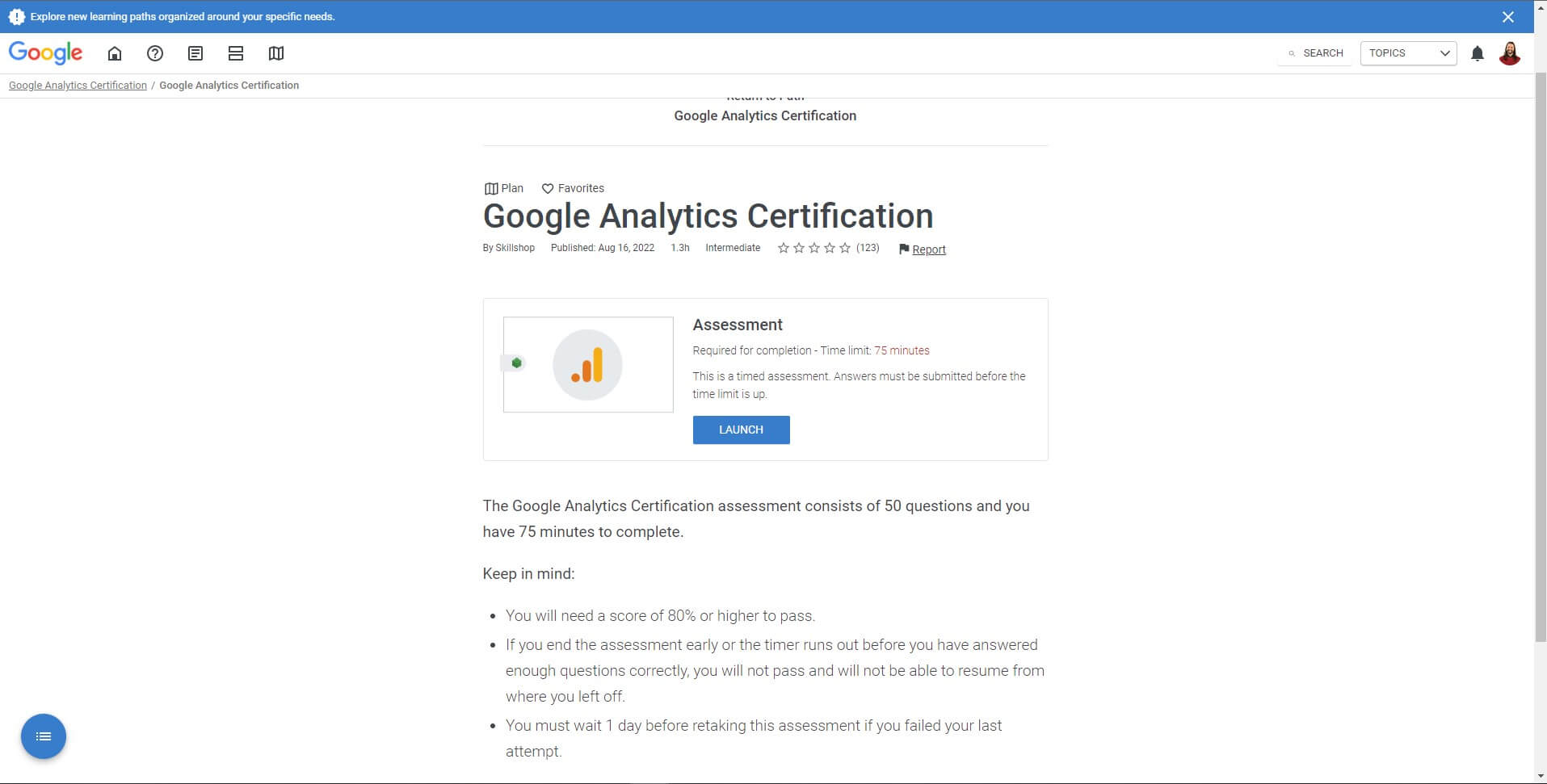Open the stacked rows icon in the navbar
The width and height of the screenshot is (1547, 784).
pyautogui.click(x=236, y=53)
